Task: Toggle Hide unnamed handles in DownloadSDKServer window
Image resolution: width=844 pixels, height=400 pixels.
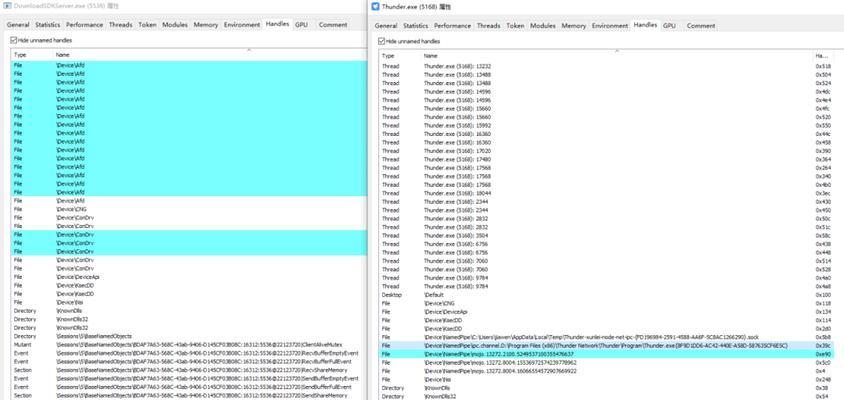Action: pyautogui.click(x=13, y=40)
